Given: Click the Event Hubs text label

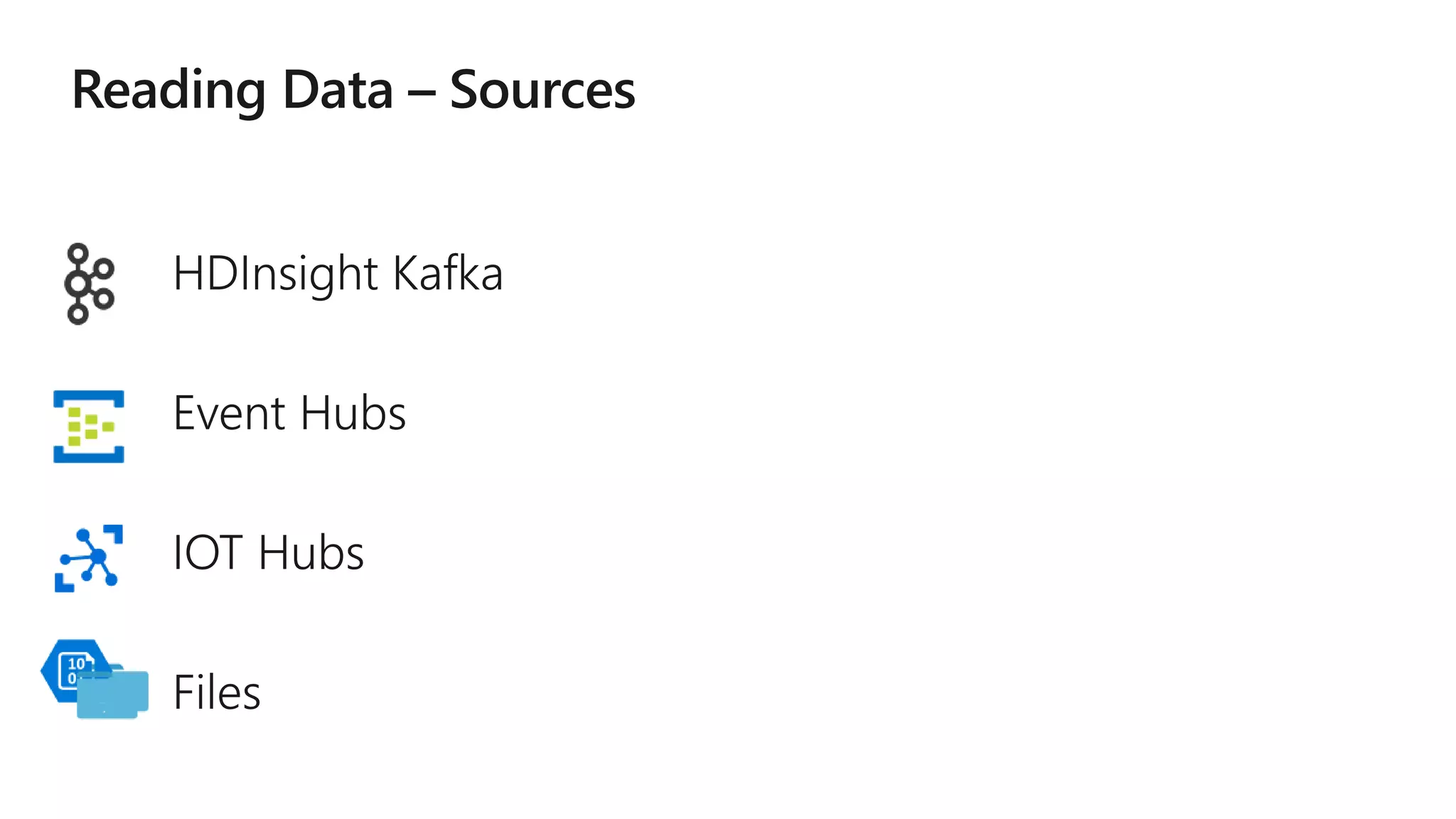Looking at the screenshot, I should click(289, 413).
